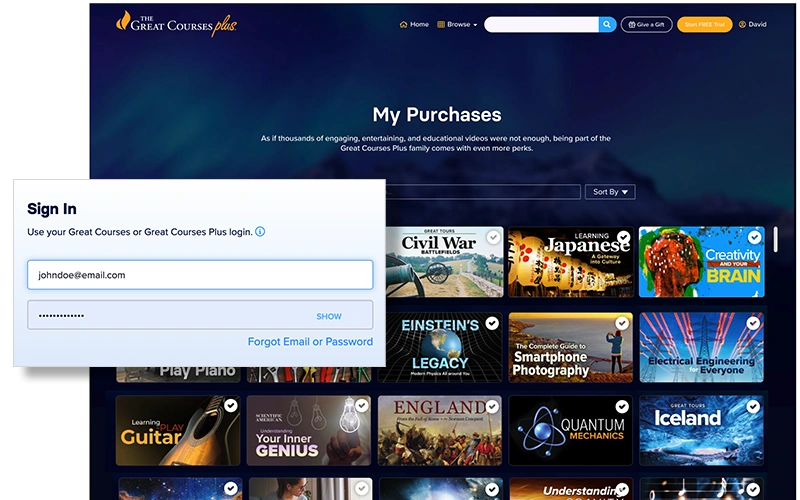Toggle checkmark on Electrical Engineering for Everyone
This screenshot has width=800, height=500.
click(753, 323)
